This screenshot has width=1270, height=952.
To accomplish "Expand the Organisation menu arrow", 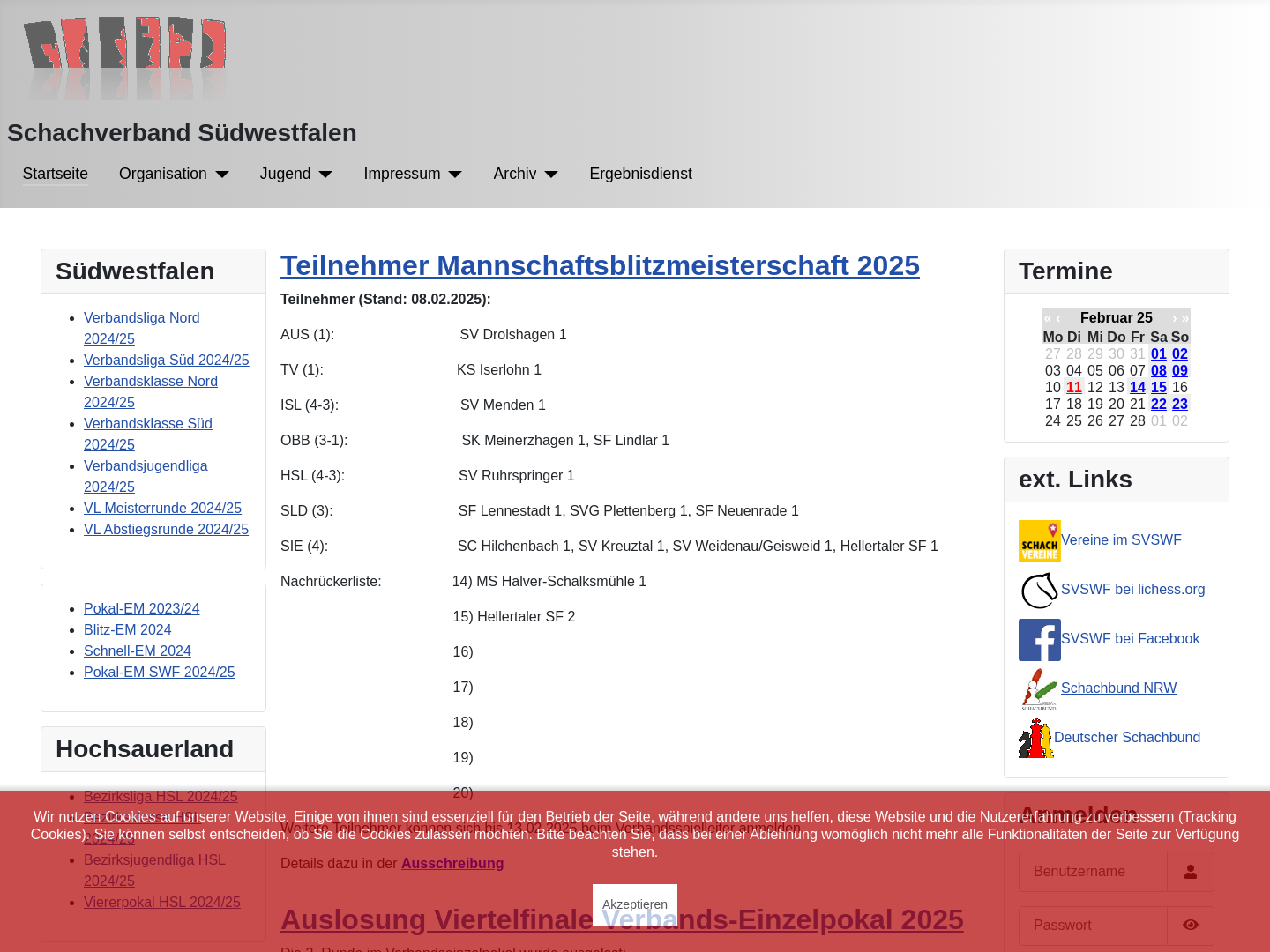I will pos(222,175).
